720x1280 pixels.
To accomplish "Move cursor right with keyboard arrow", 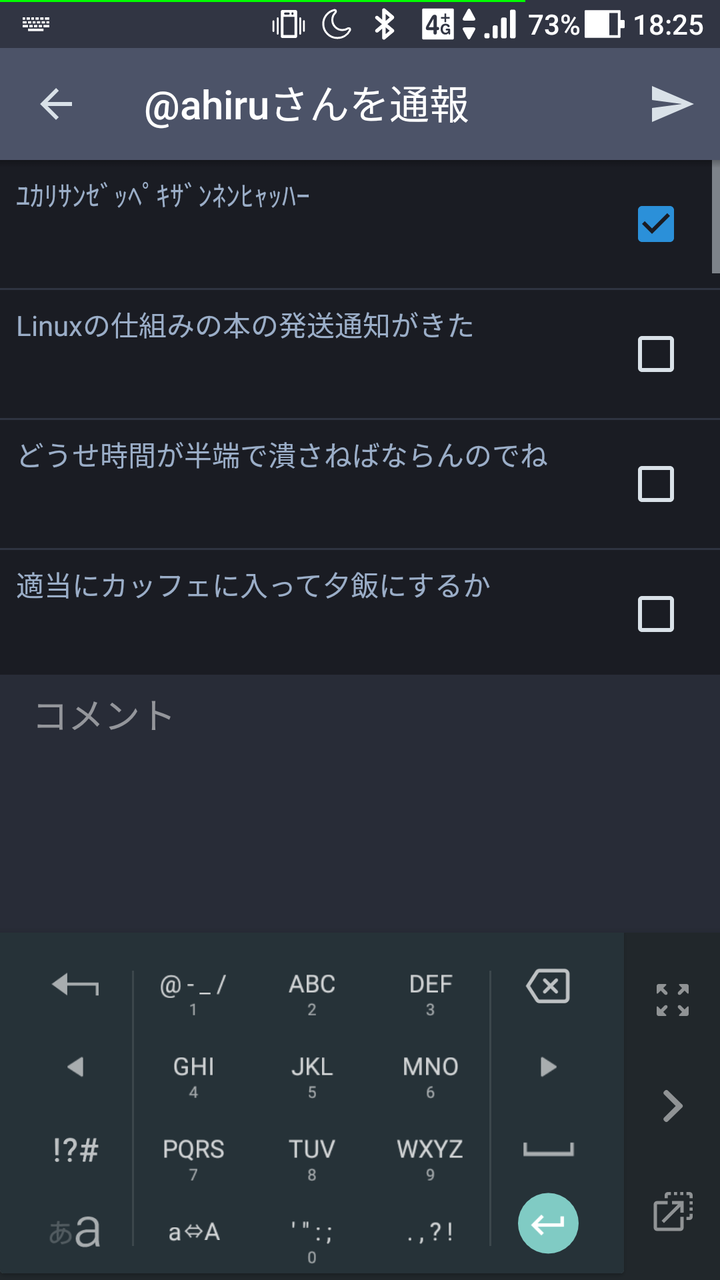I will [548, 1067].
